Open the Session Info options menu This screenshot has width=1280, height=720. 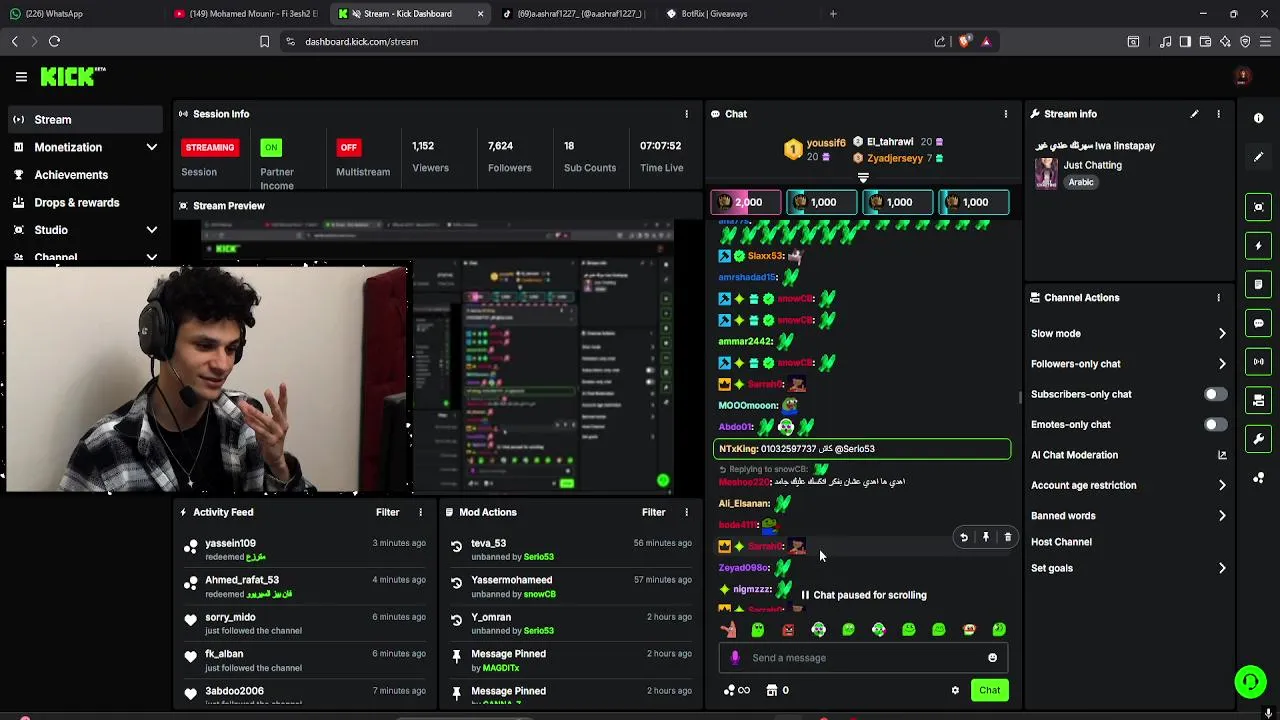pos(686,114)
